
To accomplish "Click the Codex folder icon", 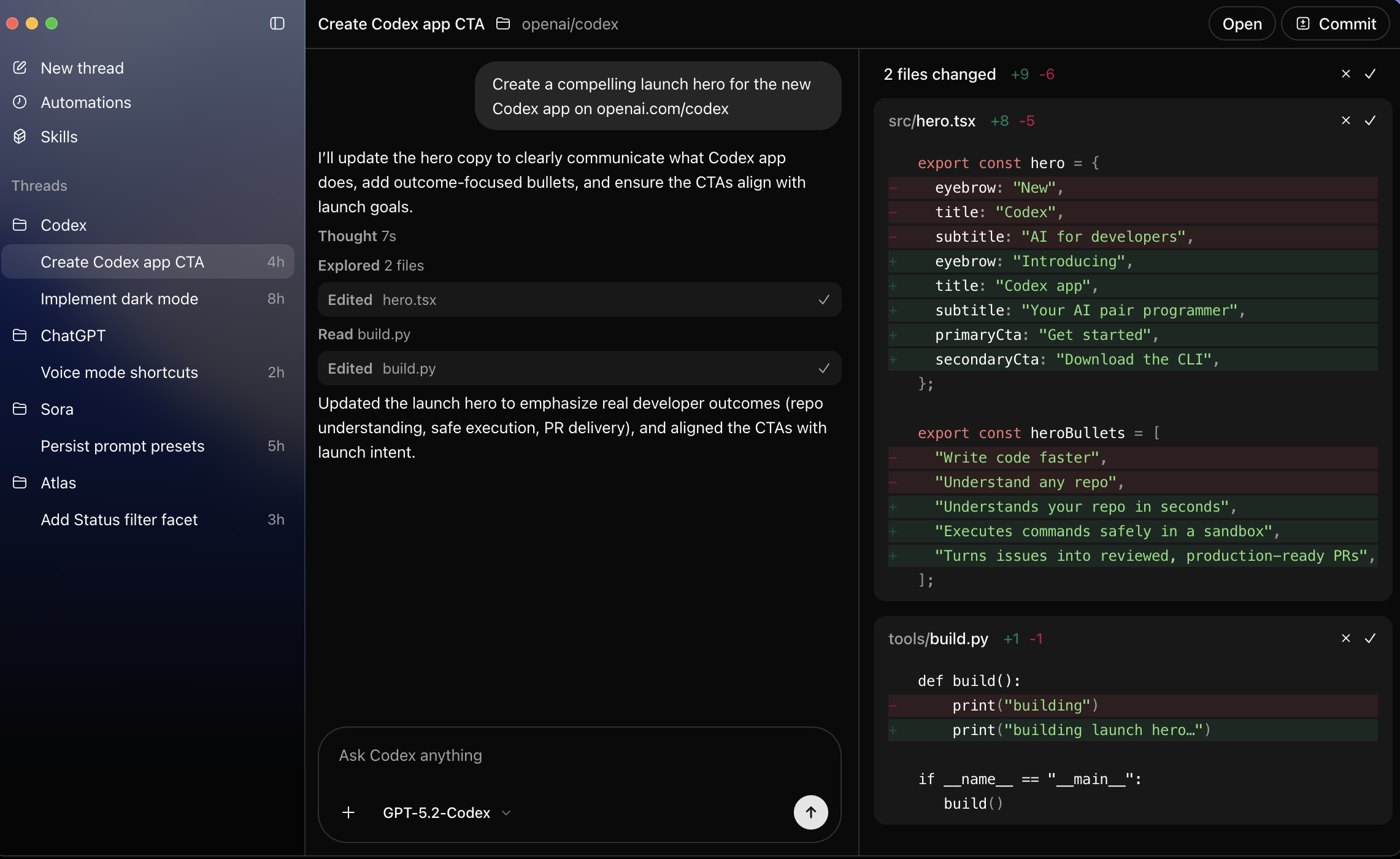I will tap(20, 225).
